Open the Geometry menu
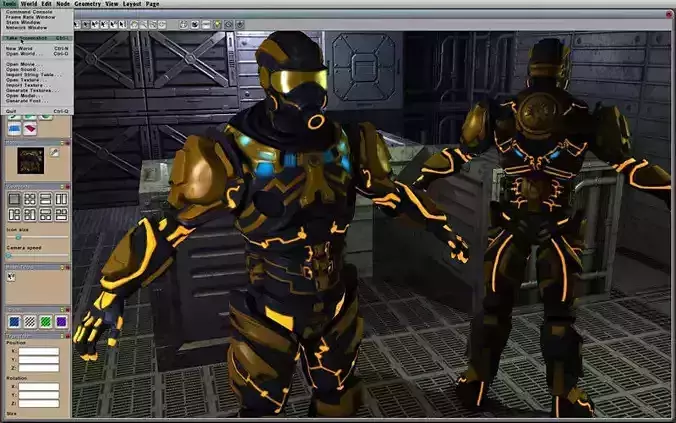The height and width of the screenshot is (423, 676). [88, 3]
